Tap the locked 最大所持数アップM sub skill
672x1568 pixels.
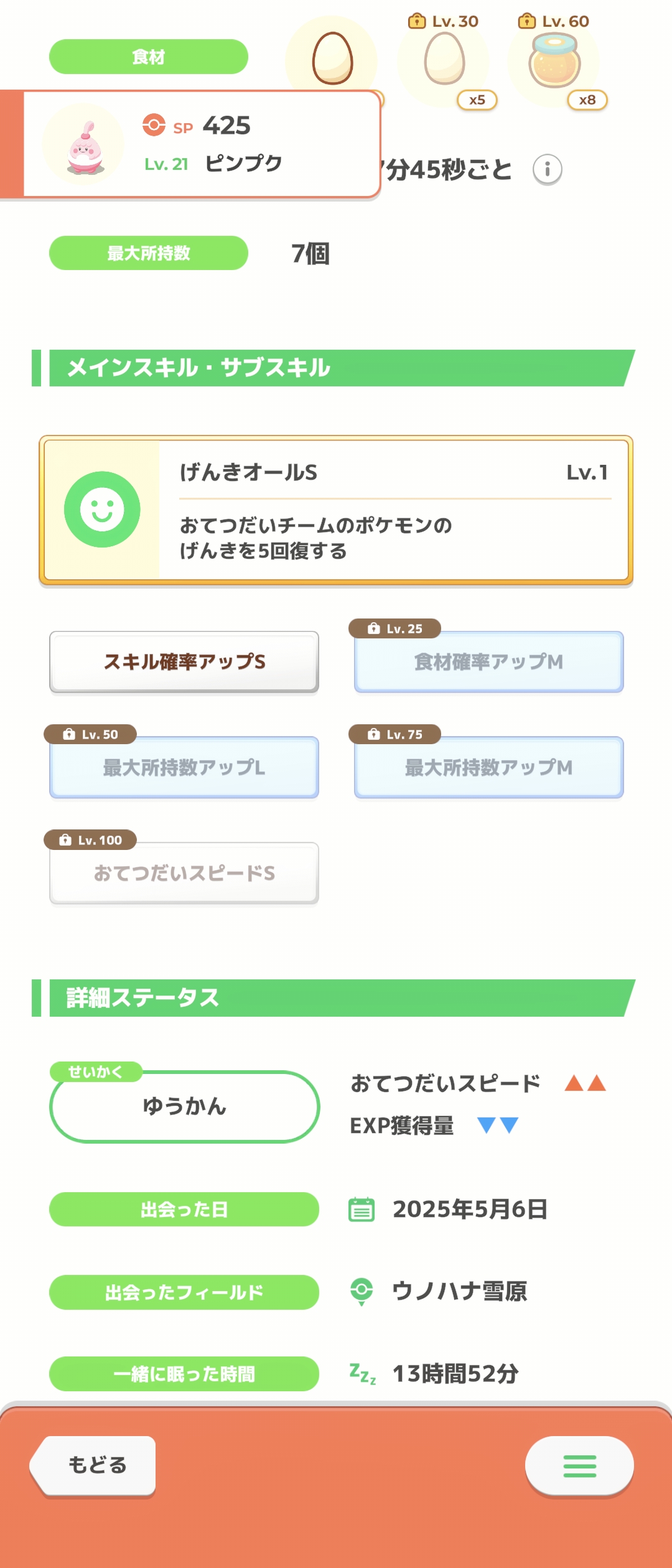tap(489, 767)
